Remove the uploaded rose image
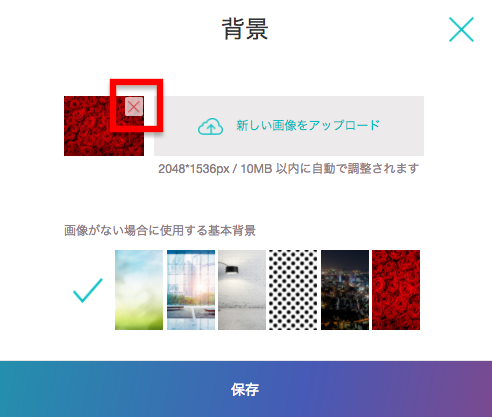The height and width of the screenshot is (417, 492). tap(134, 107)
